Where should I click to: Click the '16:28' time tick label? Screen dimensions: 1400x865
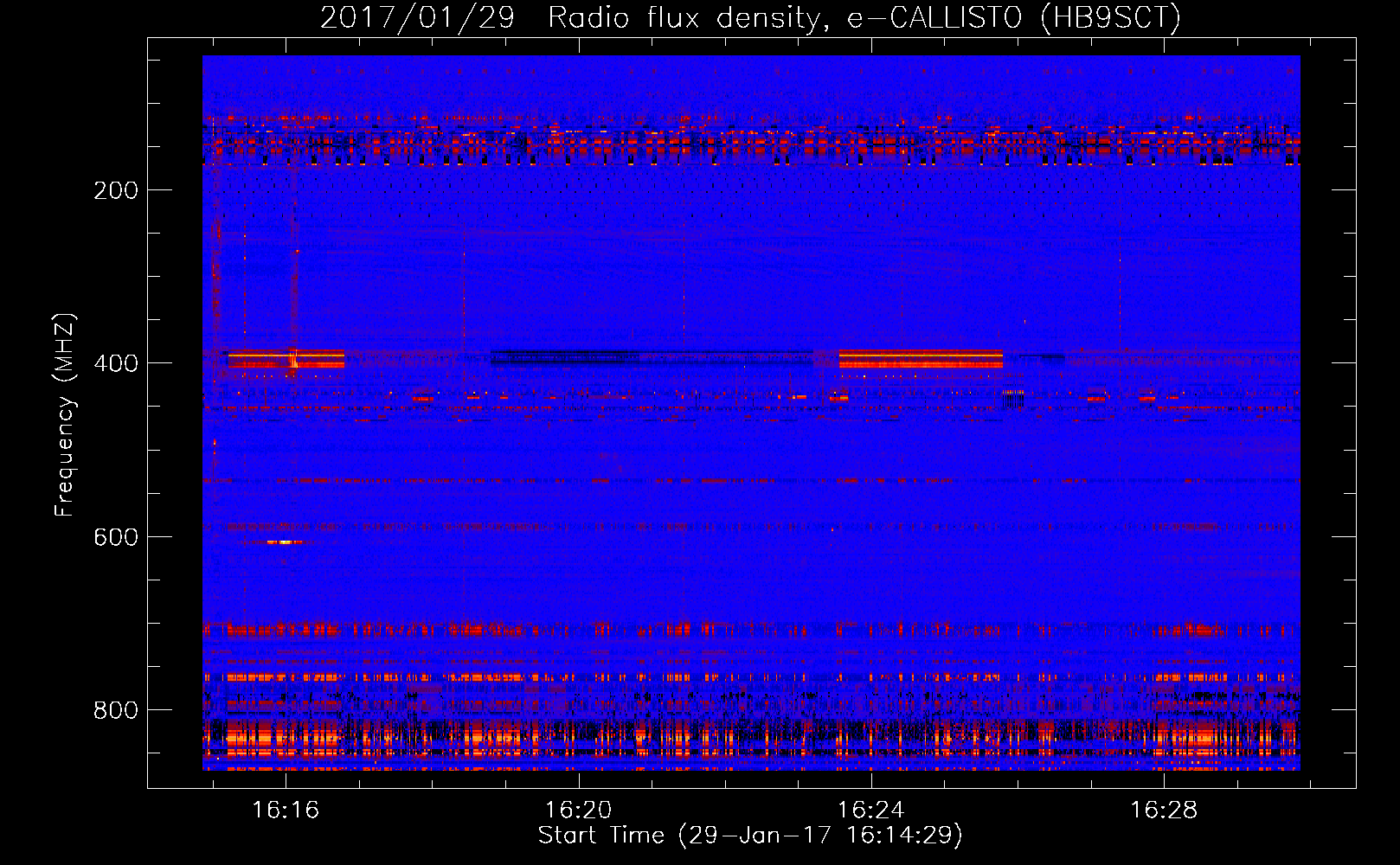pos(1165,810)
